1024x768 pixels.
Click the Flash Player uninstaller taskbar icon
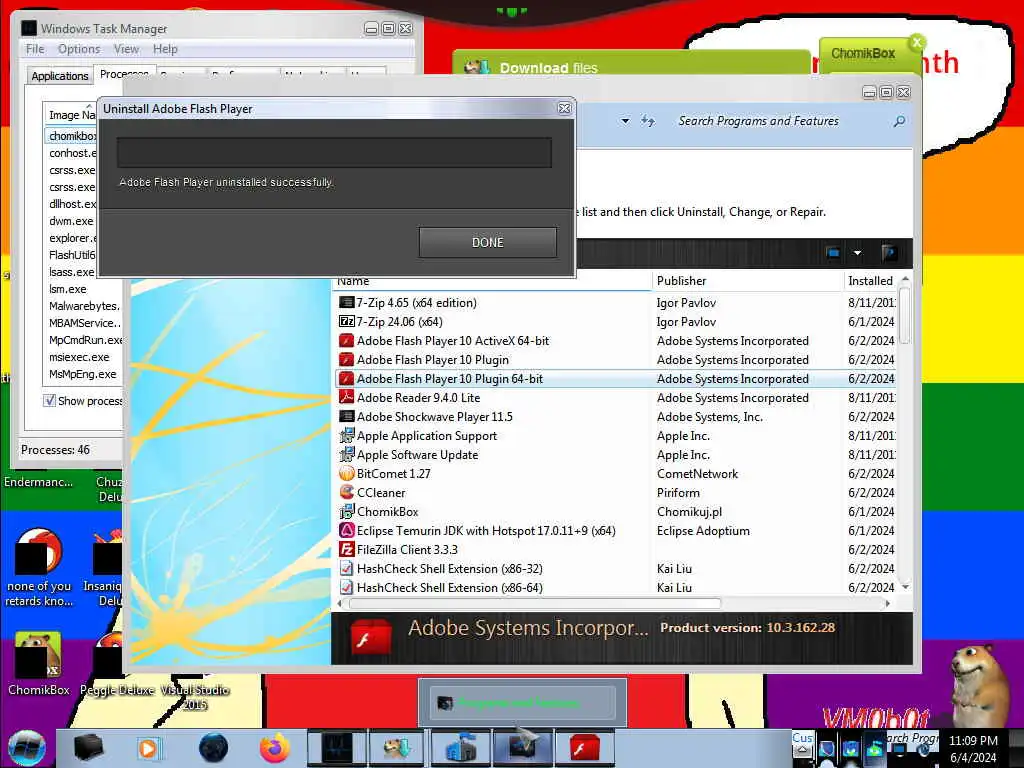(x=584, y=748)
